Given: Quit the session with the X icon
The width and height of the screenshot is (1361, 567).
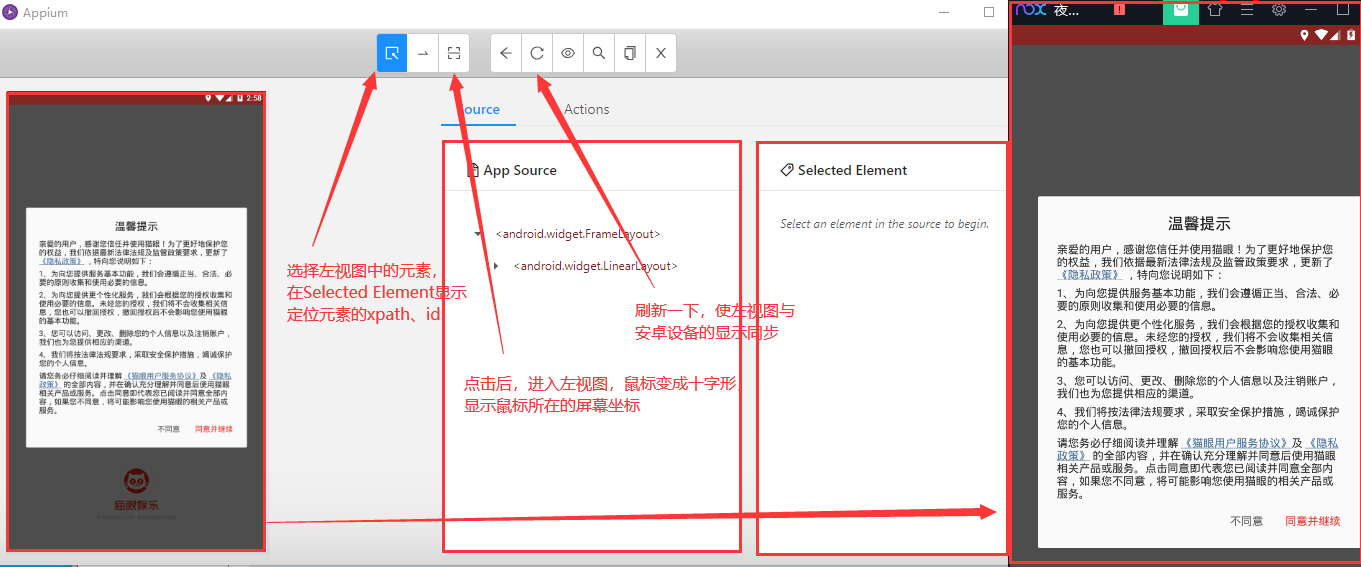Looking at the screenshot, I should [x=661, y=53].
